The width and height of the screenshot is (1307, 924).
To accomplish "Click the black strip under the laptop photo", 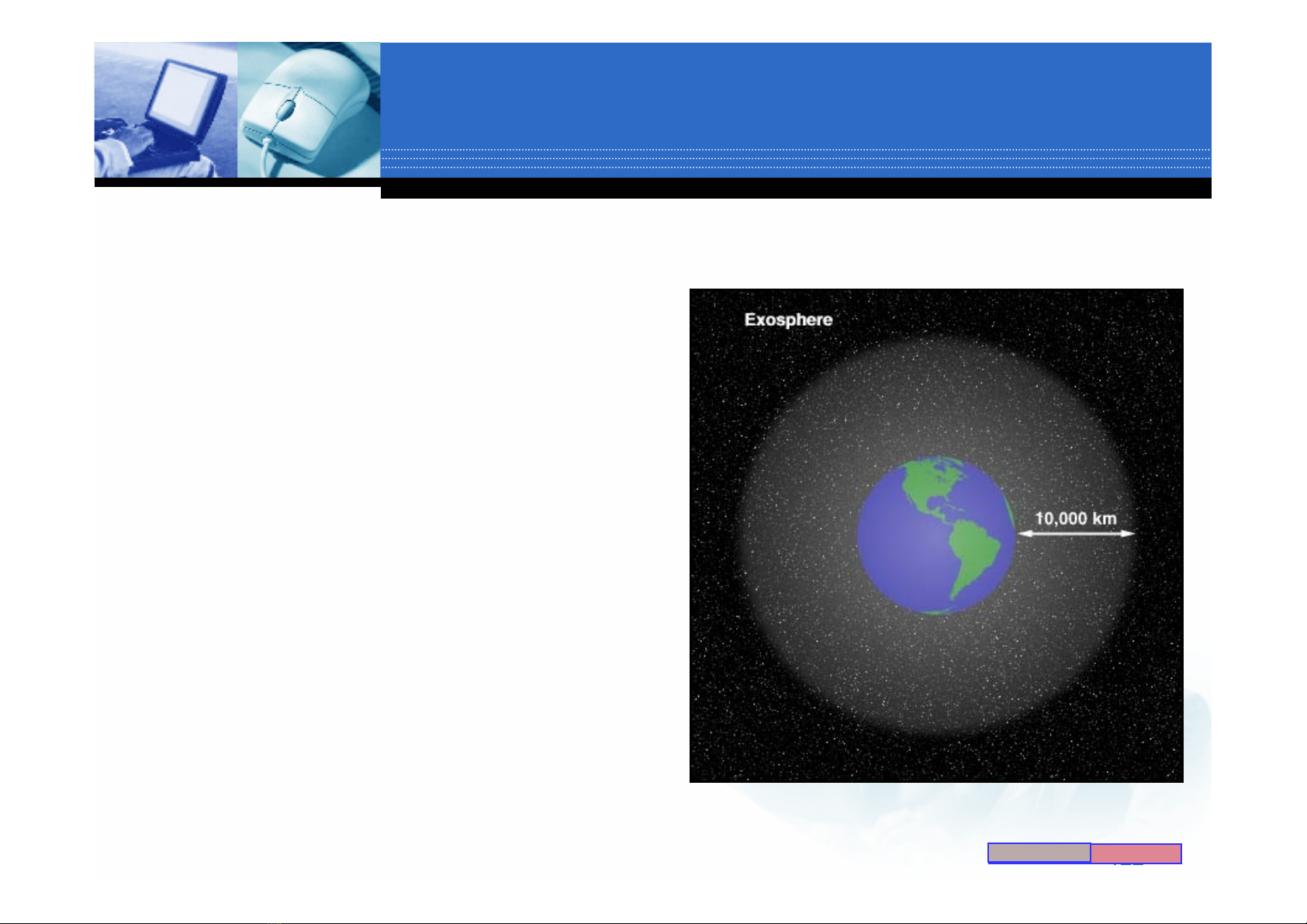I will [x=237, y=182].
